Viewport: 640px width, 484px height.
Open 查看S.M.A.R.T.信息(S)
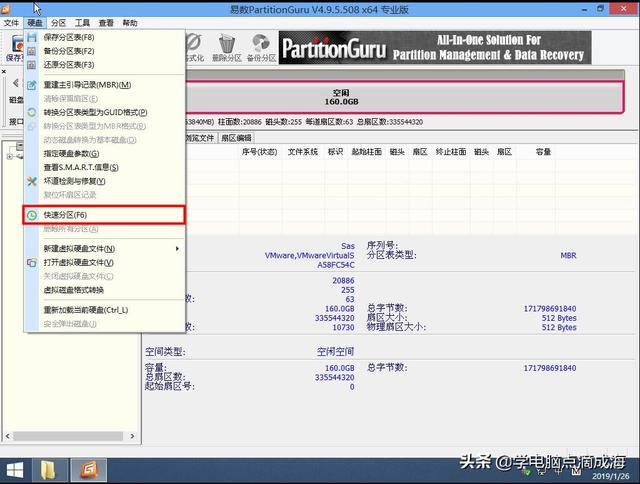[105, 167]
